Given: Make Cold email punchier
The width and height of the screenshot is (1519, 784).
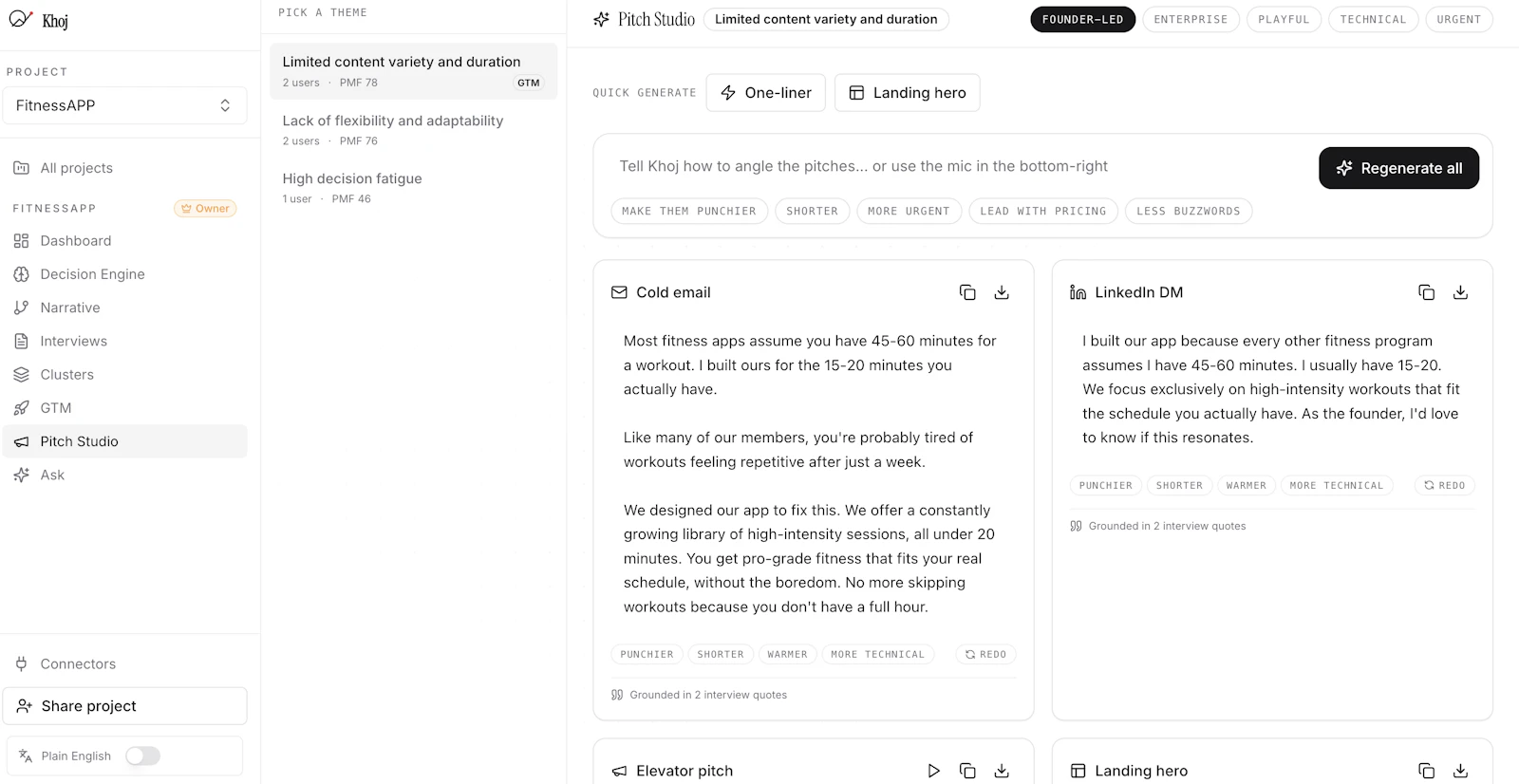Looking at the screenshot, I should click(x=647, y=654).
